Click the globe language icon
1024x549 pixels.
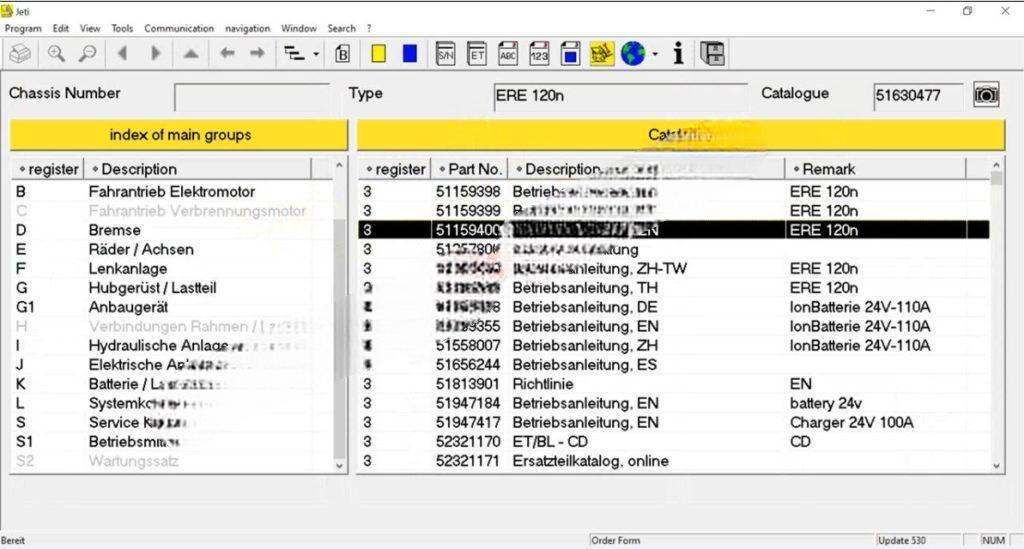632,54
